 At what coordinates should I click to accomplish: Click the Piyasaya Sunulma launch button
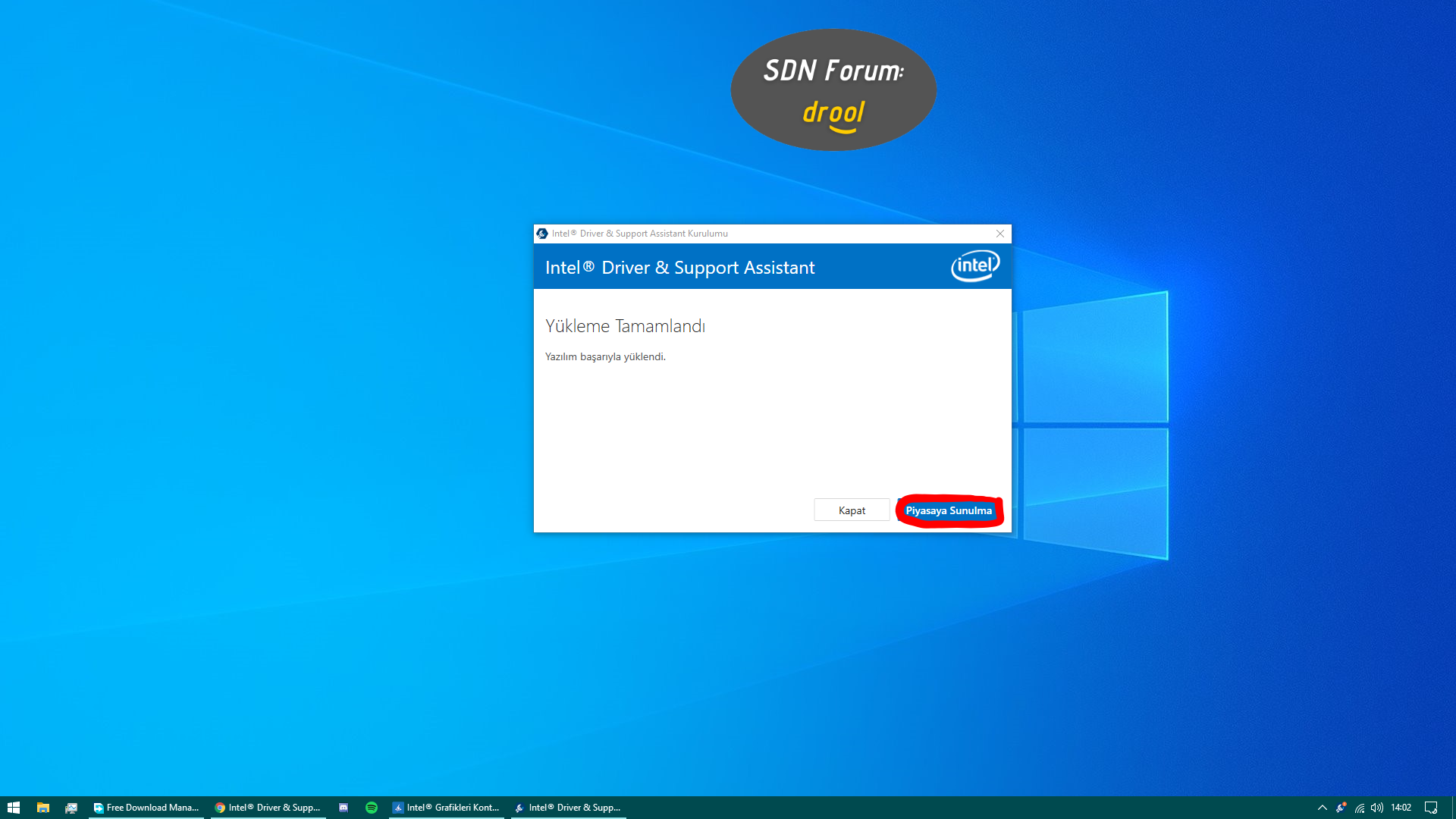(x=948, y=510)
